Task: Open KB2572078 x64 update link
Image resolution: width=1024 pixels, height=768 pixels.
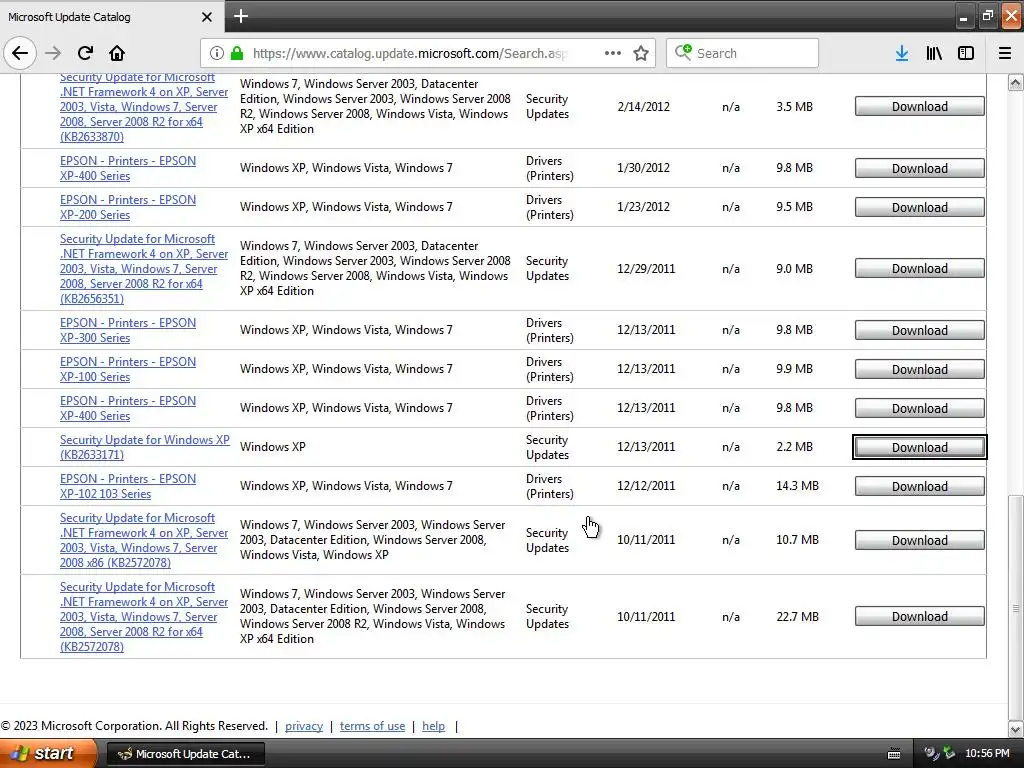Action: click(x=144, y=616)
